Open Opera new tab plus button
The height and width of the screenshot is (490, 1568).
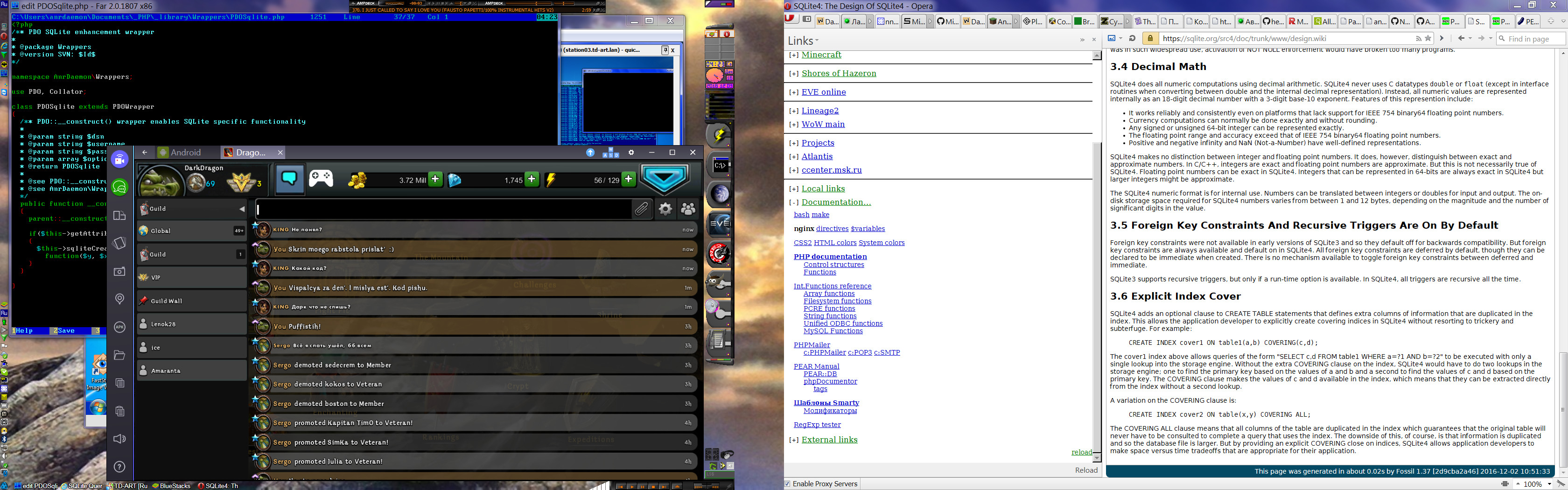[1550, 21]
